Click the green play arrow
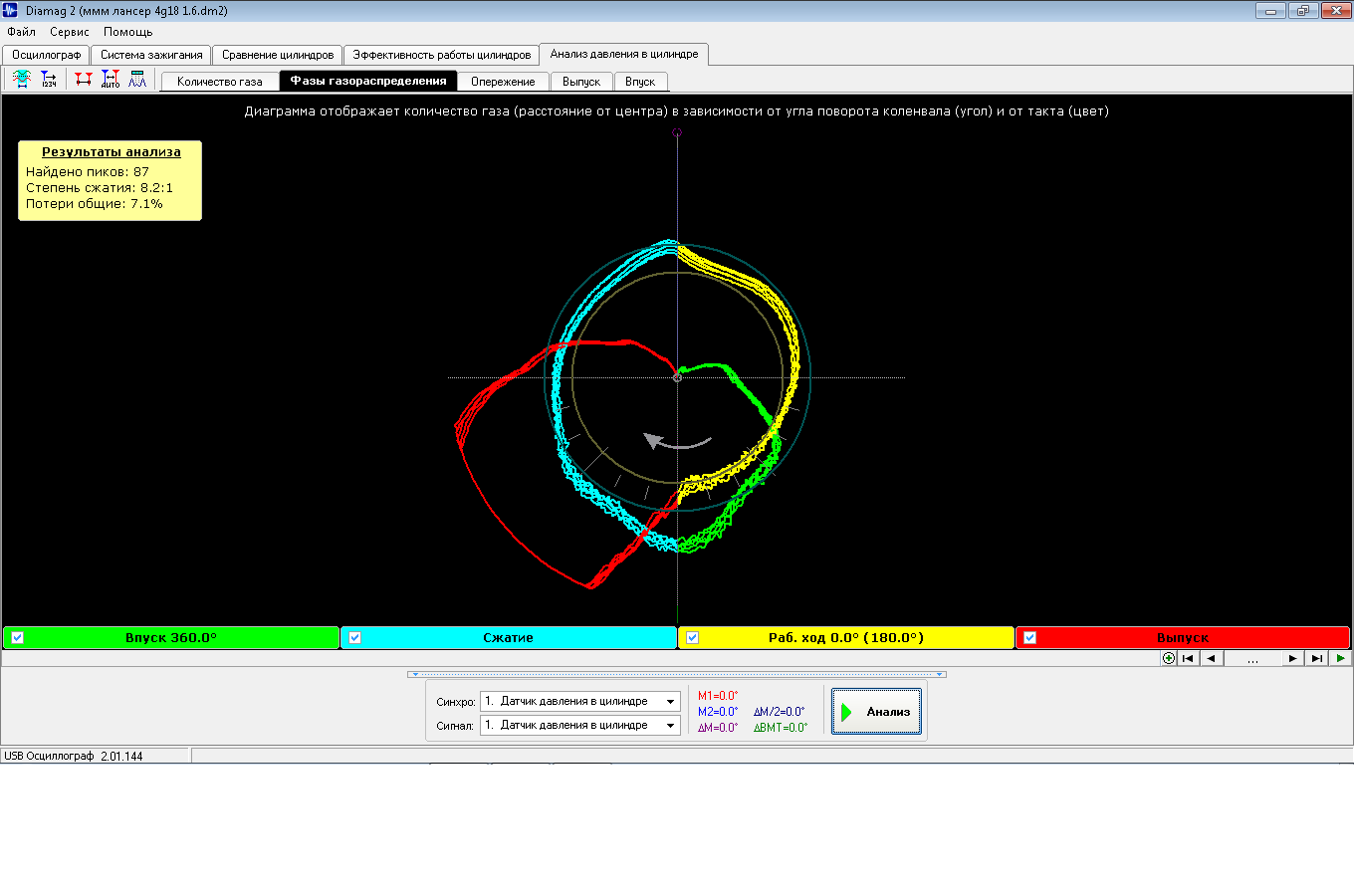1354x896 pixels. point(1340,658)
